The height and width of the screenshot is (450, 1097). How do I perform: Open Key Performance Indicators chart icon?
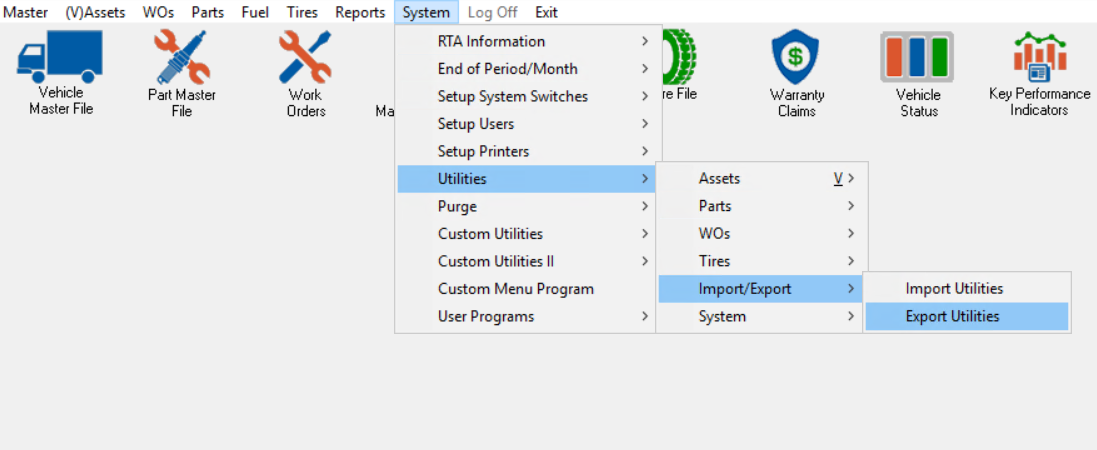point(1039,58)
